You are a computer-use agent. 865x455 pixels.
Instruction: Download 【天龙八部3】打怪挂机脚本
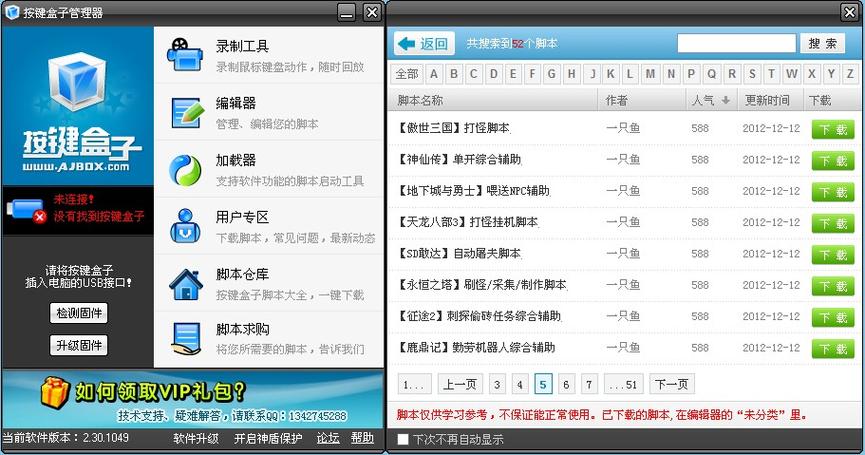[832, 224]
